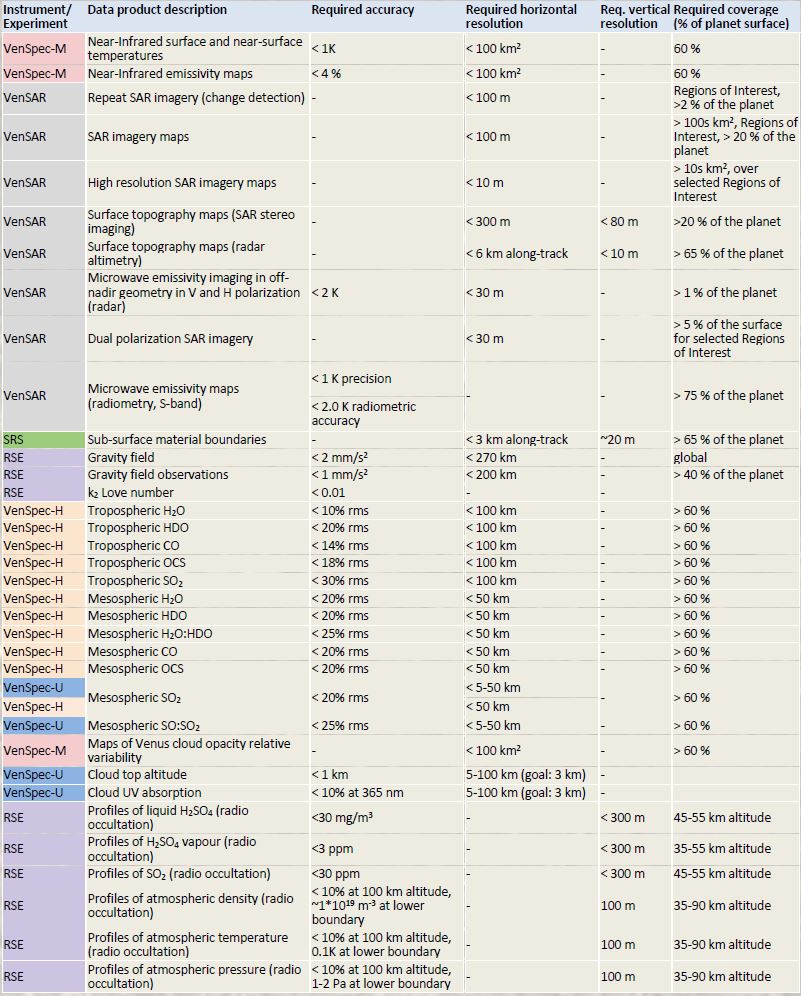The height and width of the screenshot is (996, 801).
Task: Select the "Gravity field observations" cell
Action: [158, 474]
